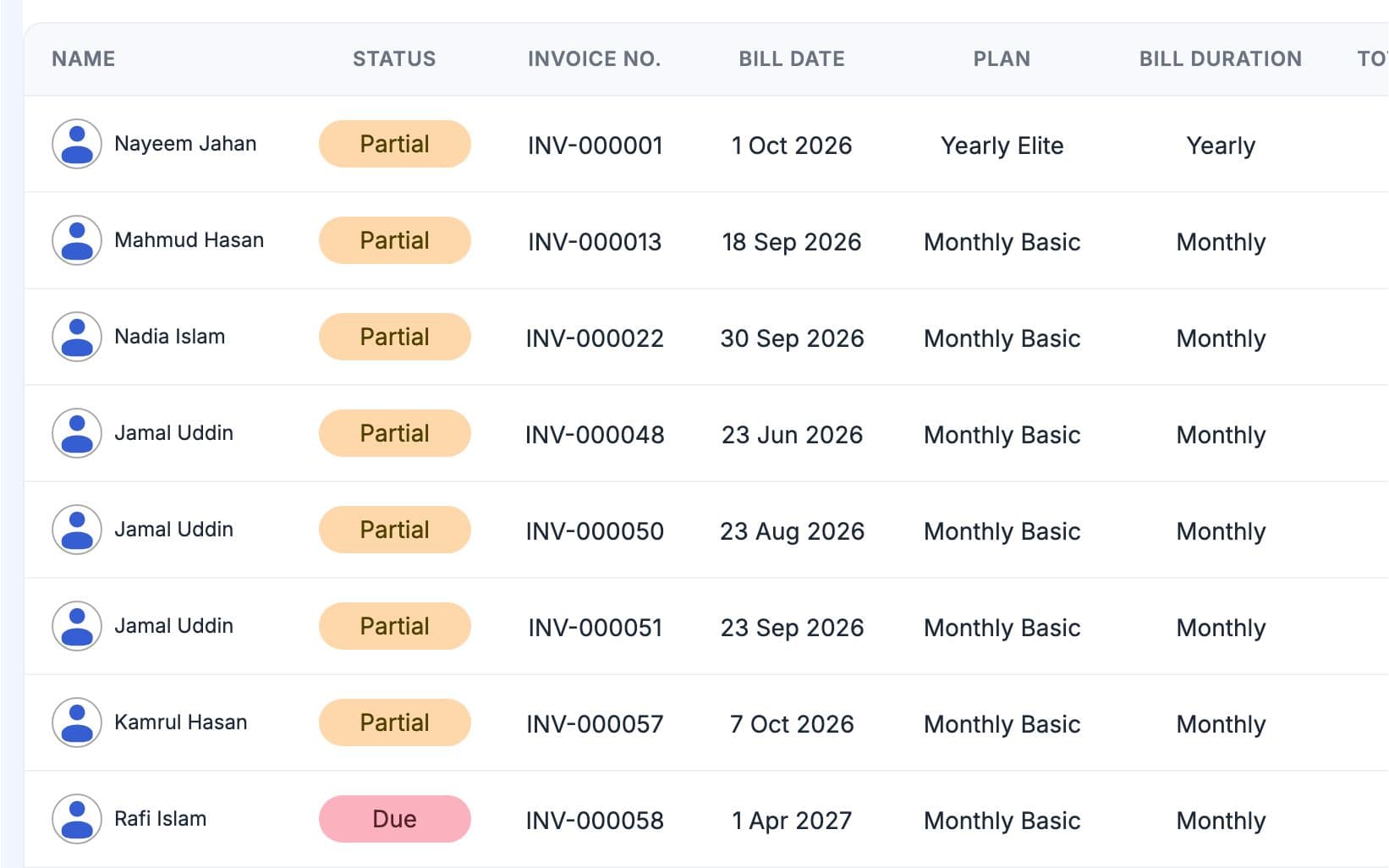Click the name Mahmud Hasan

tap(189, 240)
